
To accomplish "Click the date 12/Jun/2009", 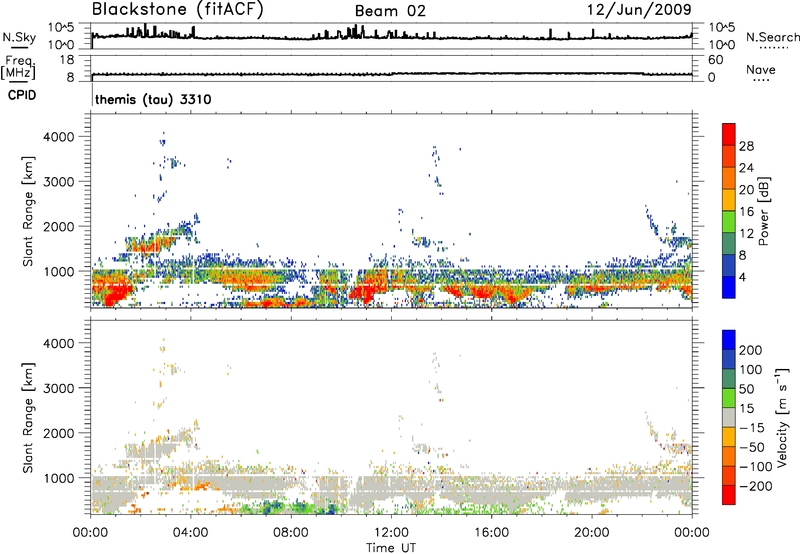I will (x=639, y=10).
